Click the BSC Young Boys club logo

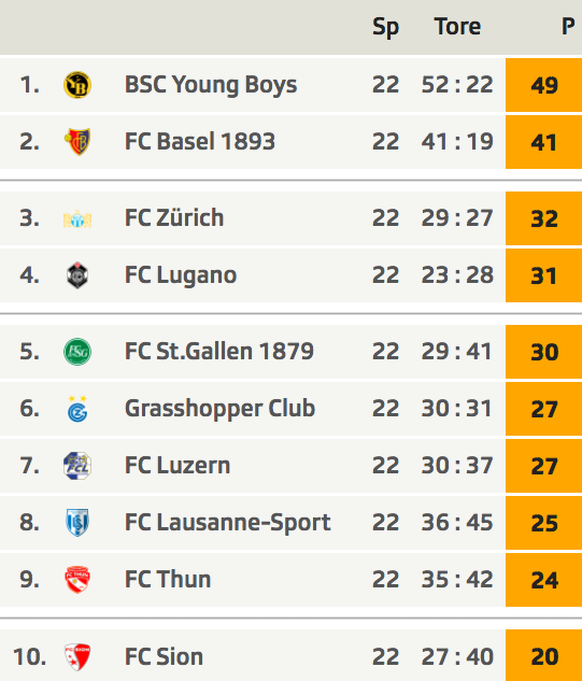77,85
